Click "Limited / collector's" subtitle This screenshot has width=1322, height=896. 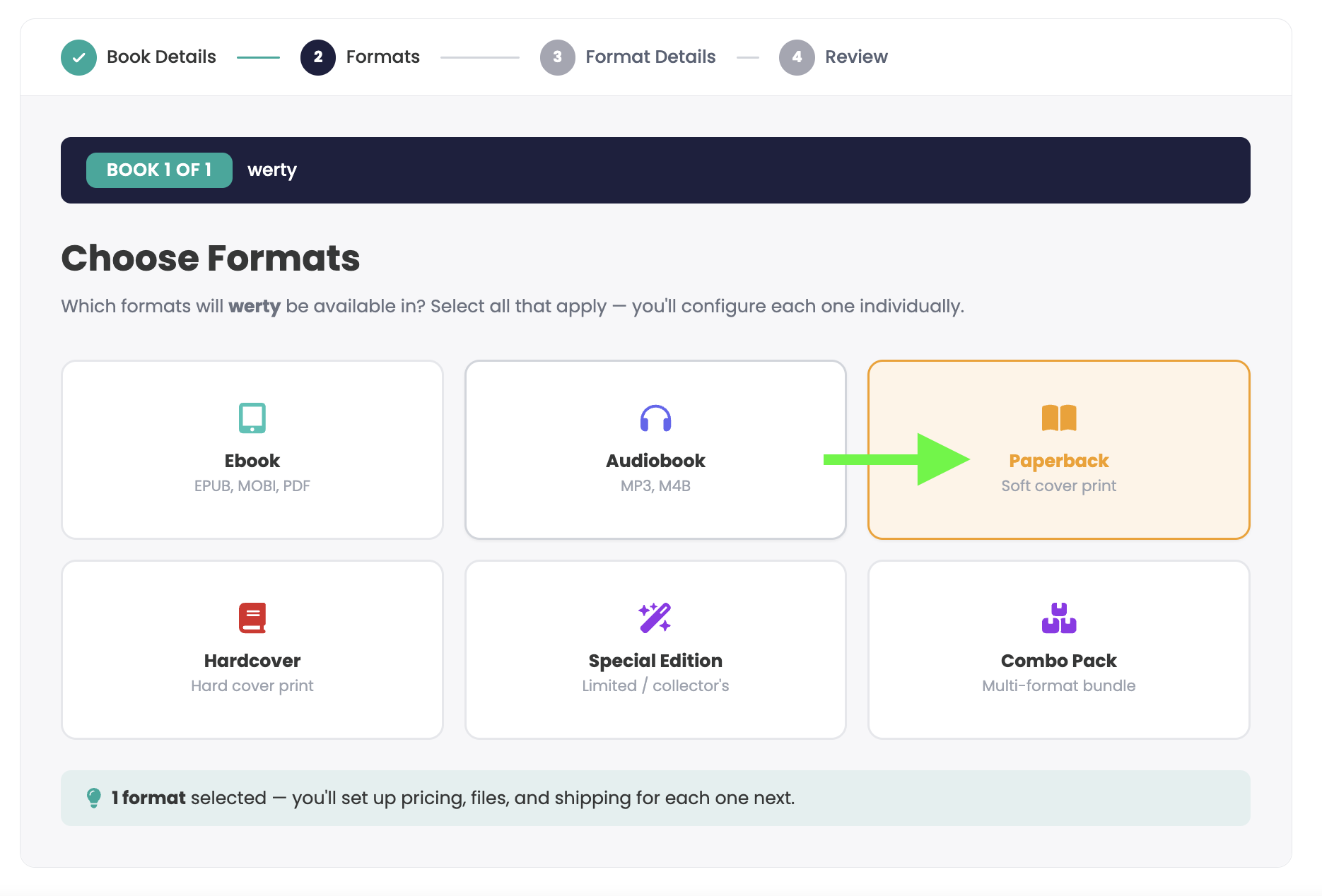tap(655, 685)
